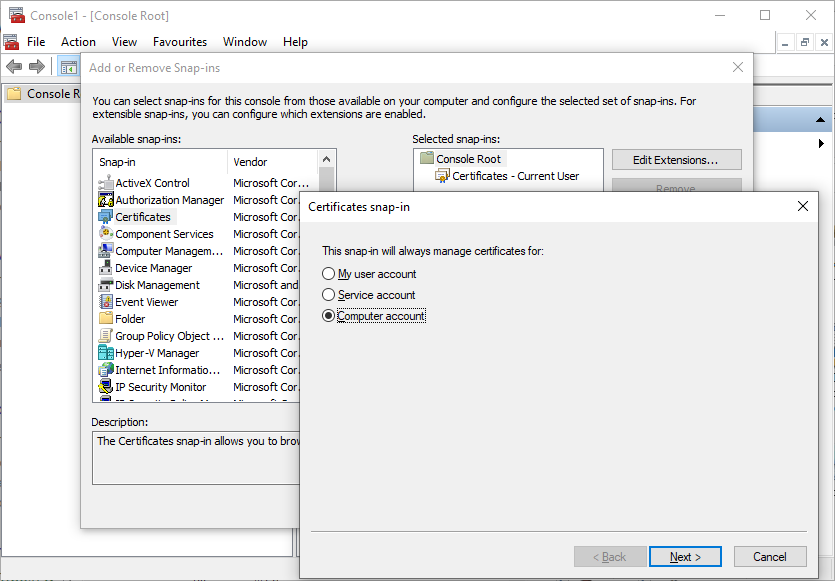Open the Action menu
835x581 pixels.
pyautogui.click(x=78, y=42)
